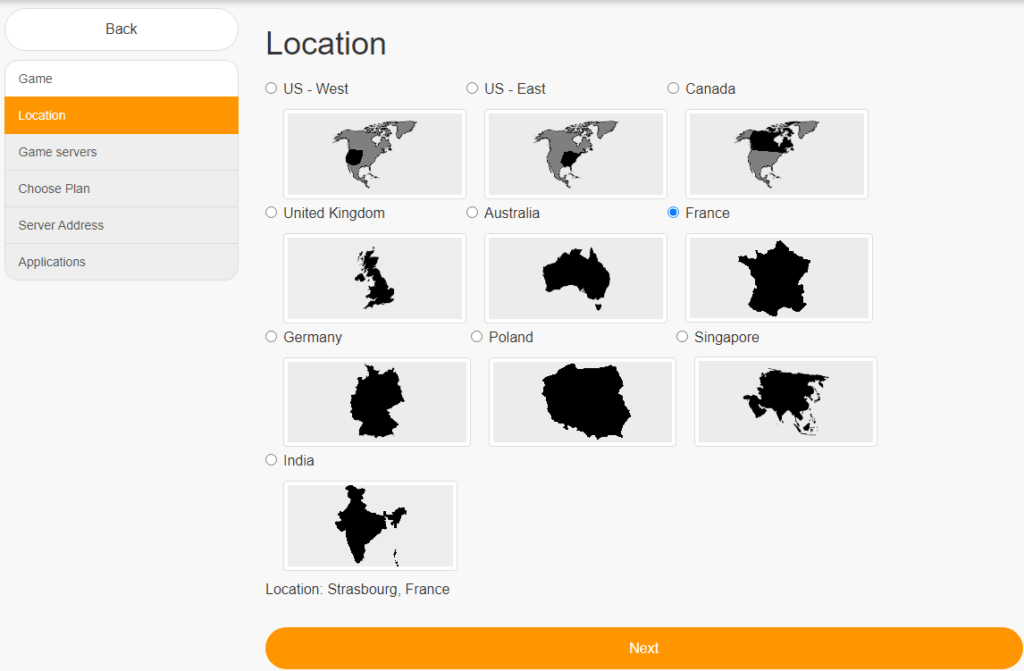This screenshot has width=1024, height=671.
Task: Select the Singapore radio button
Action: 683,337
